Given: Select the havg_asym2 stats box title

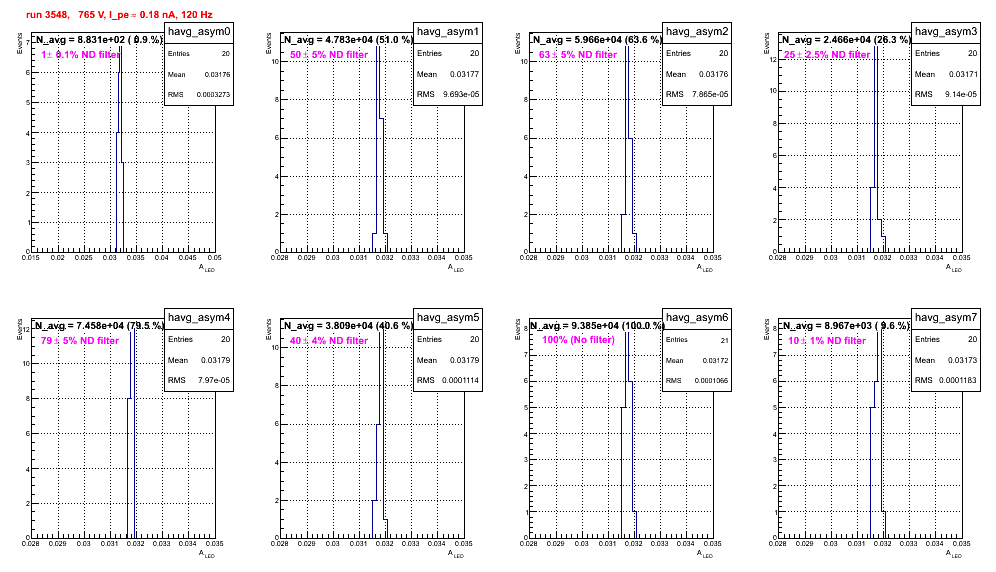Looking at the screenshot, I should (x=697, y=31).
